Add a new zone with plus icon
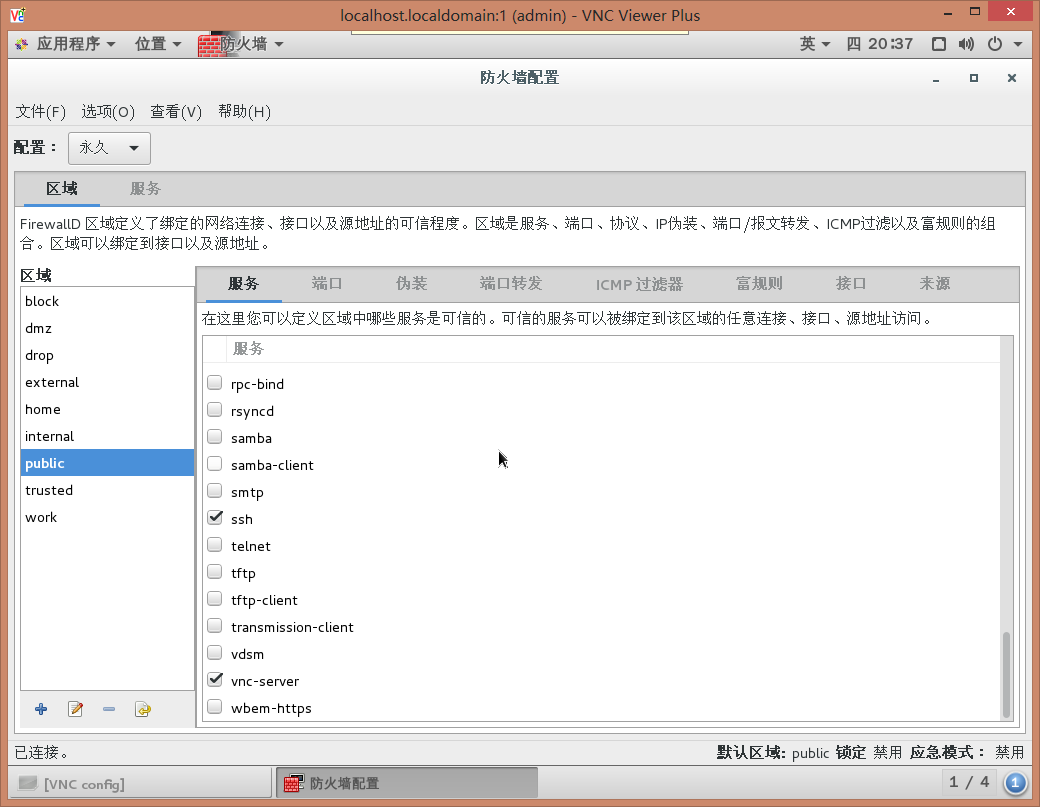 [41, 709]
